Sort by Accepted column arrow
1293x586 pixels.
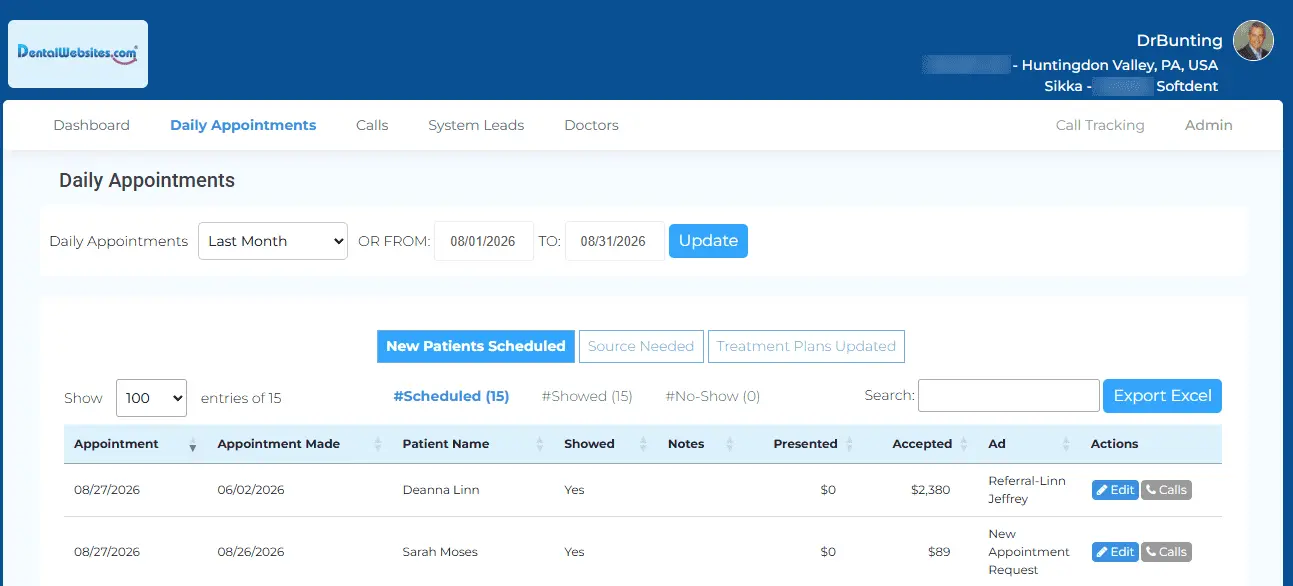[964, 444]
